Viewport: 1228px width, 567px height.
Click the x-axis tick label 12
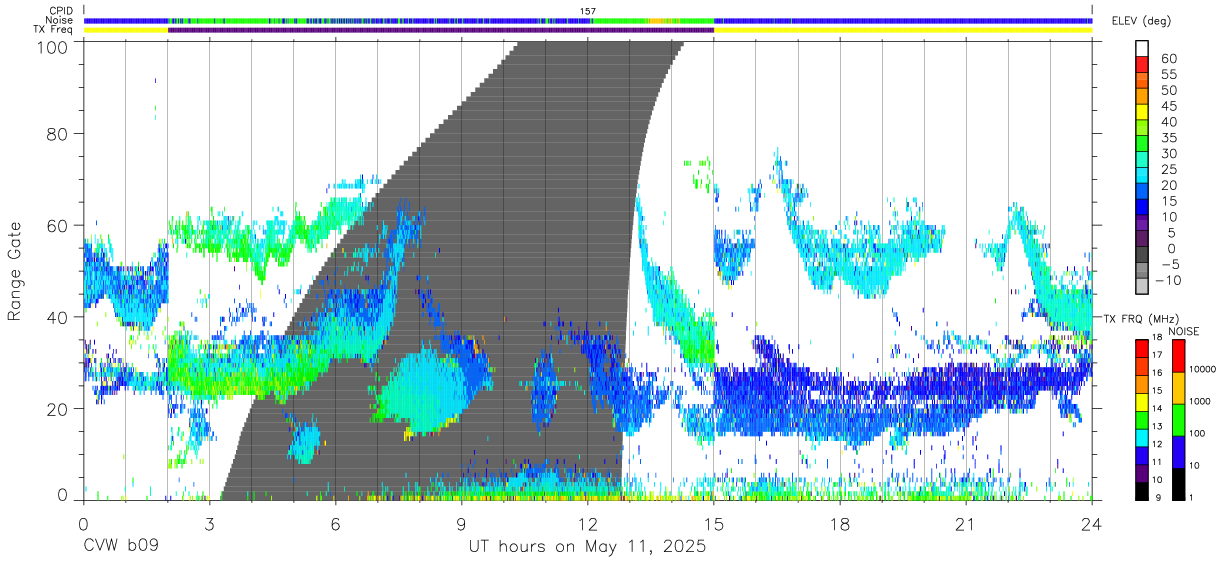pos(588,524)
